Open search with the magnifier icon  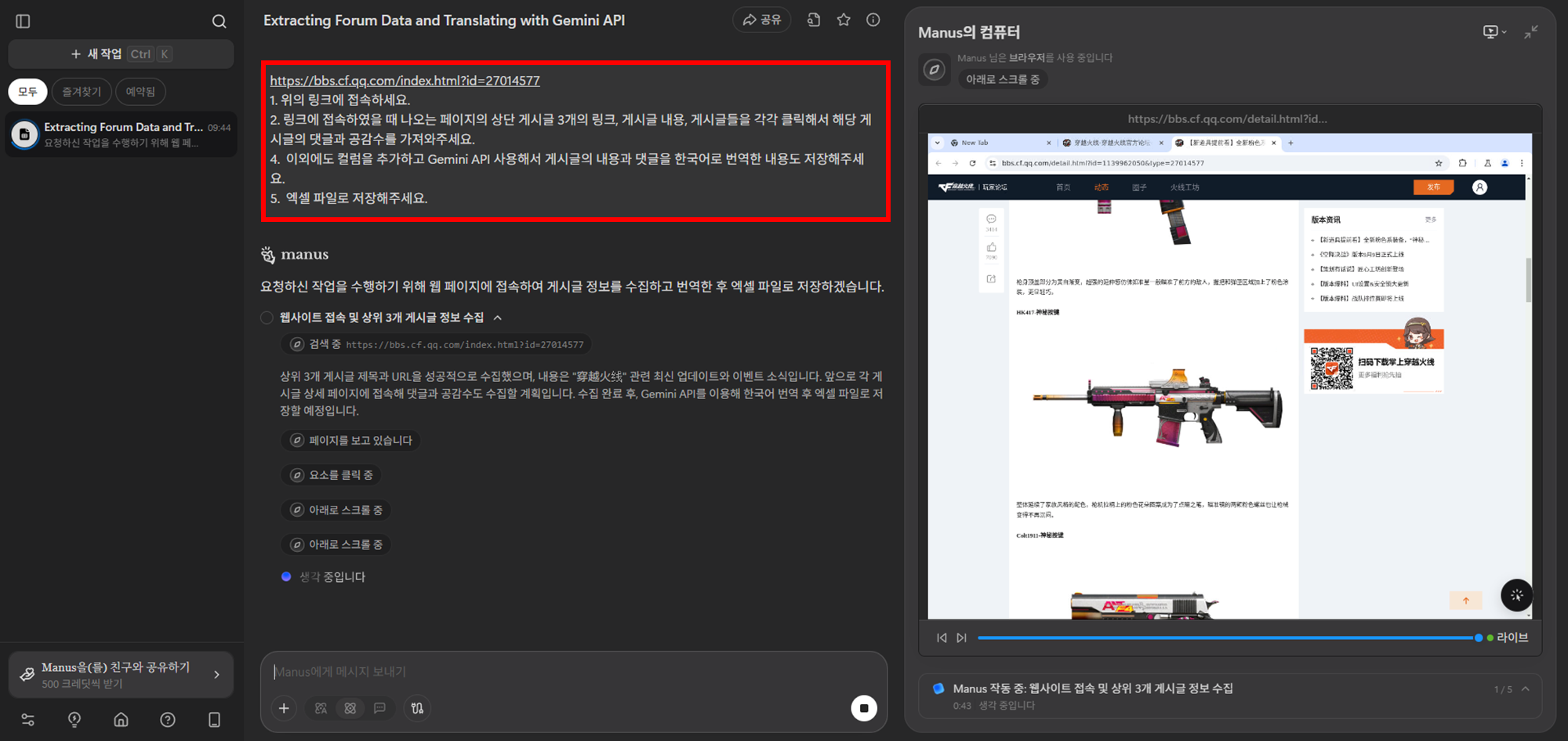coord(220,21)
